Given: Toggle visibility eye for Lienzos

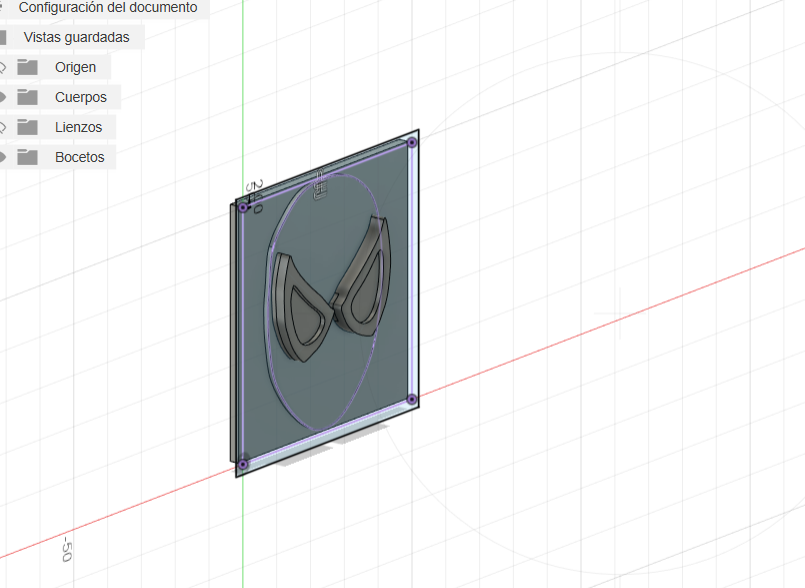Looking at the screenshot, I should point(3,127).
